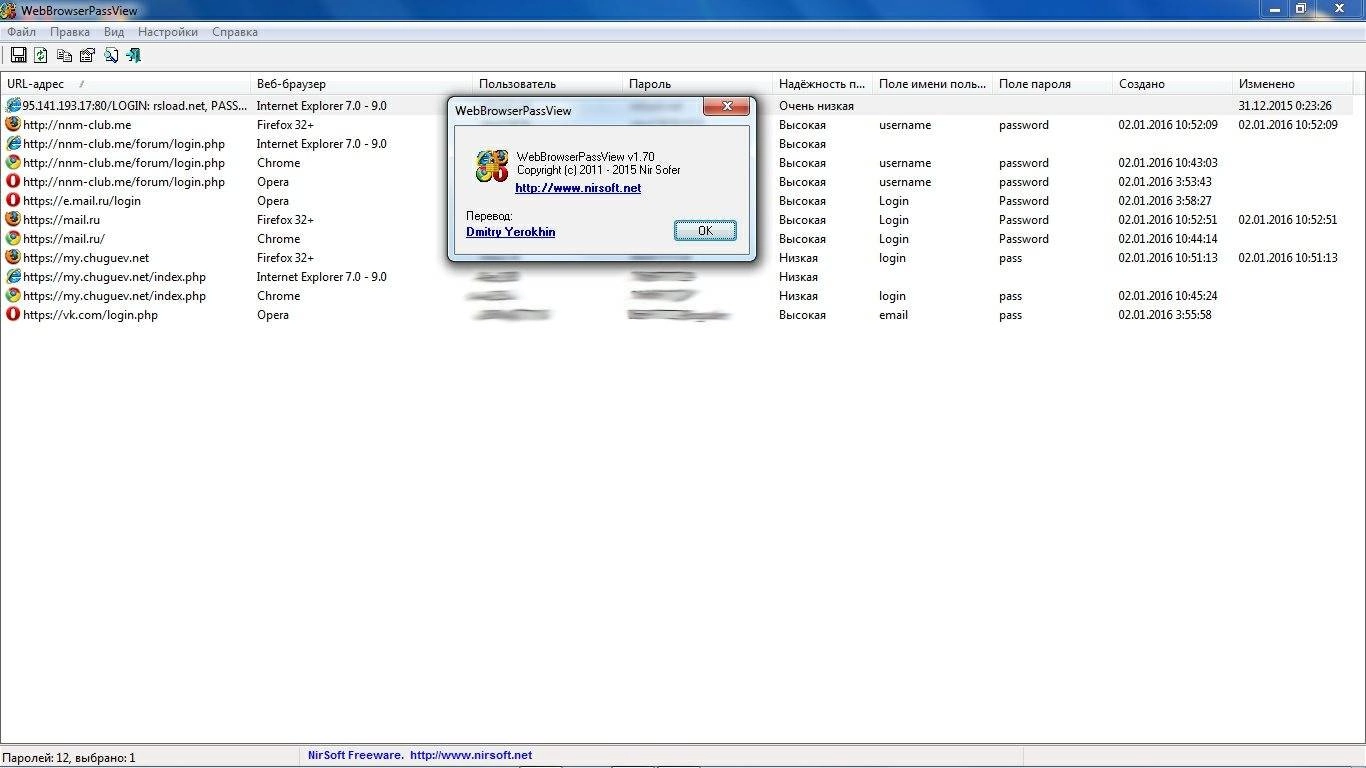The image size is (1366, 768).
Task: Sort by the URL-адрес column header
Action: [x=125, y=84]
